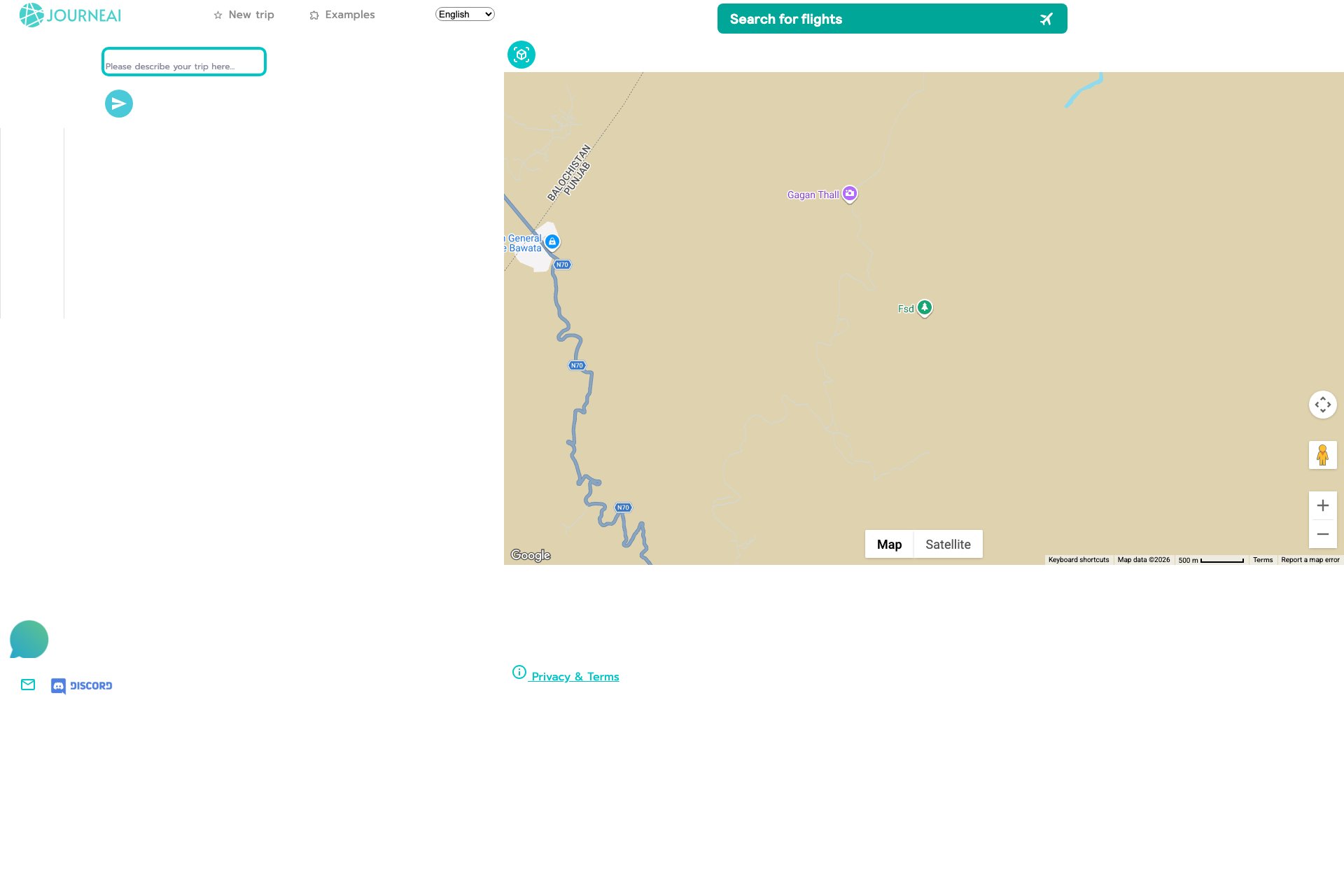Click Search for flights button
The width and height of the screenshot is (1344, 896).
click(892, 19)
